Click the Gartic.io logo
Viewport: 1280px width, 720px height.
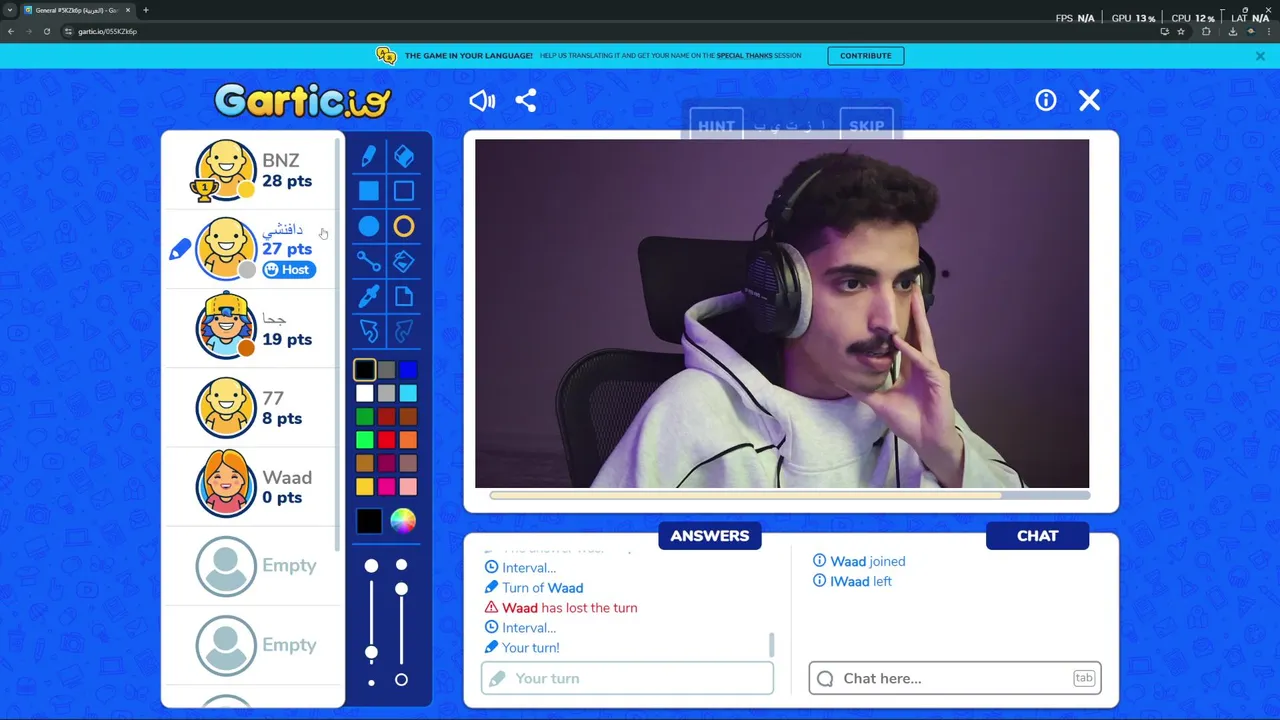click(302, 100)
